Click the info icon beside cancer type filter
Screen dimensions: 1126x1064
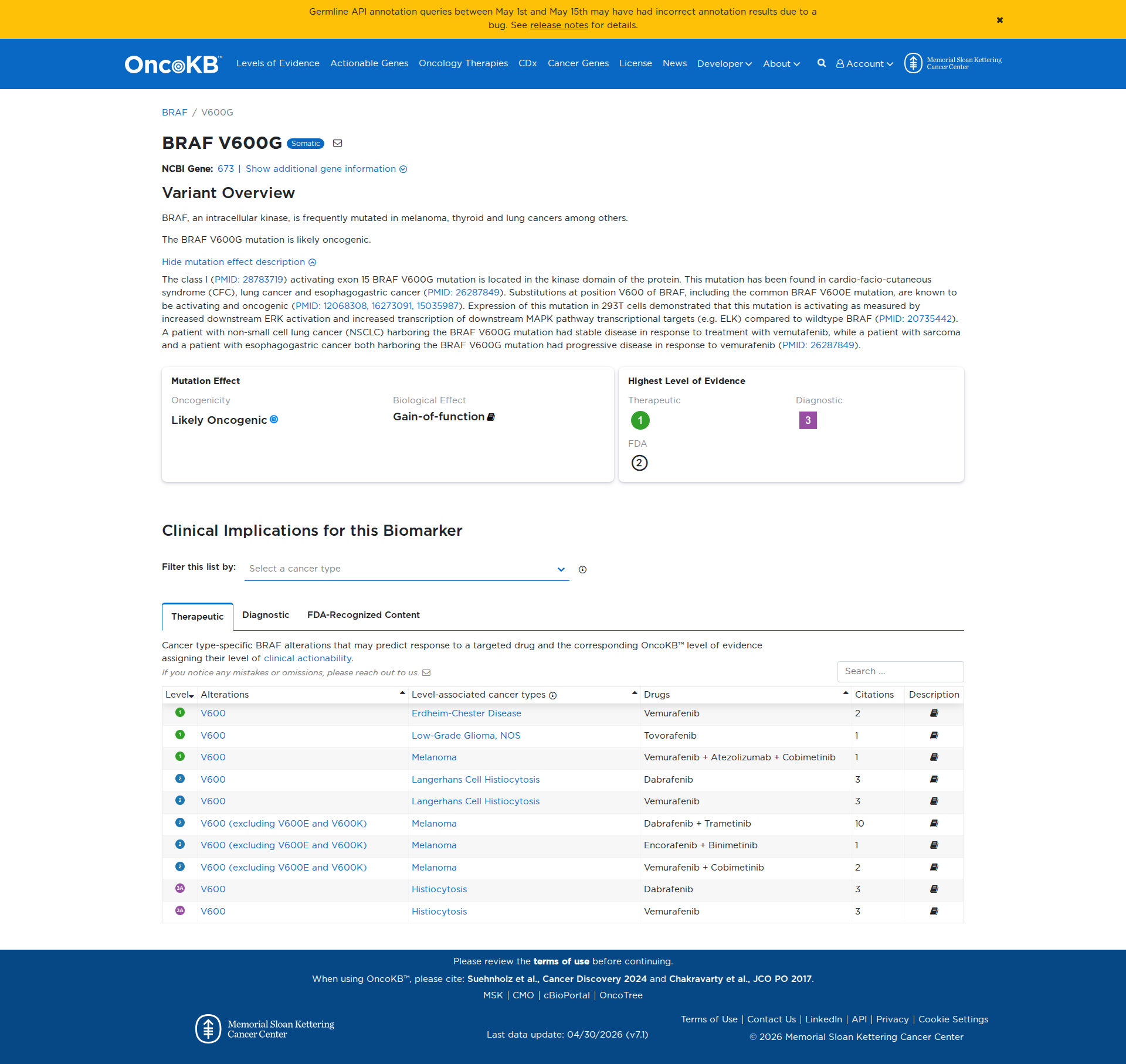click(x=582, y=569)
